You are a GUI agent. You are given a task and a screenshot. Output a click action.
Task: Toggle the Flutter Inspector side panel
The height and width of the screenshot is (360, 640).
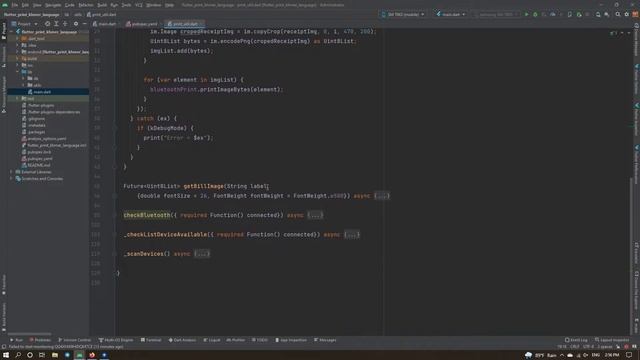(636, 120)
